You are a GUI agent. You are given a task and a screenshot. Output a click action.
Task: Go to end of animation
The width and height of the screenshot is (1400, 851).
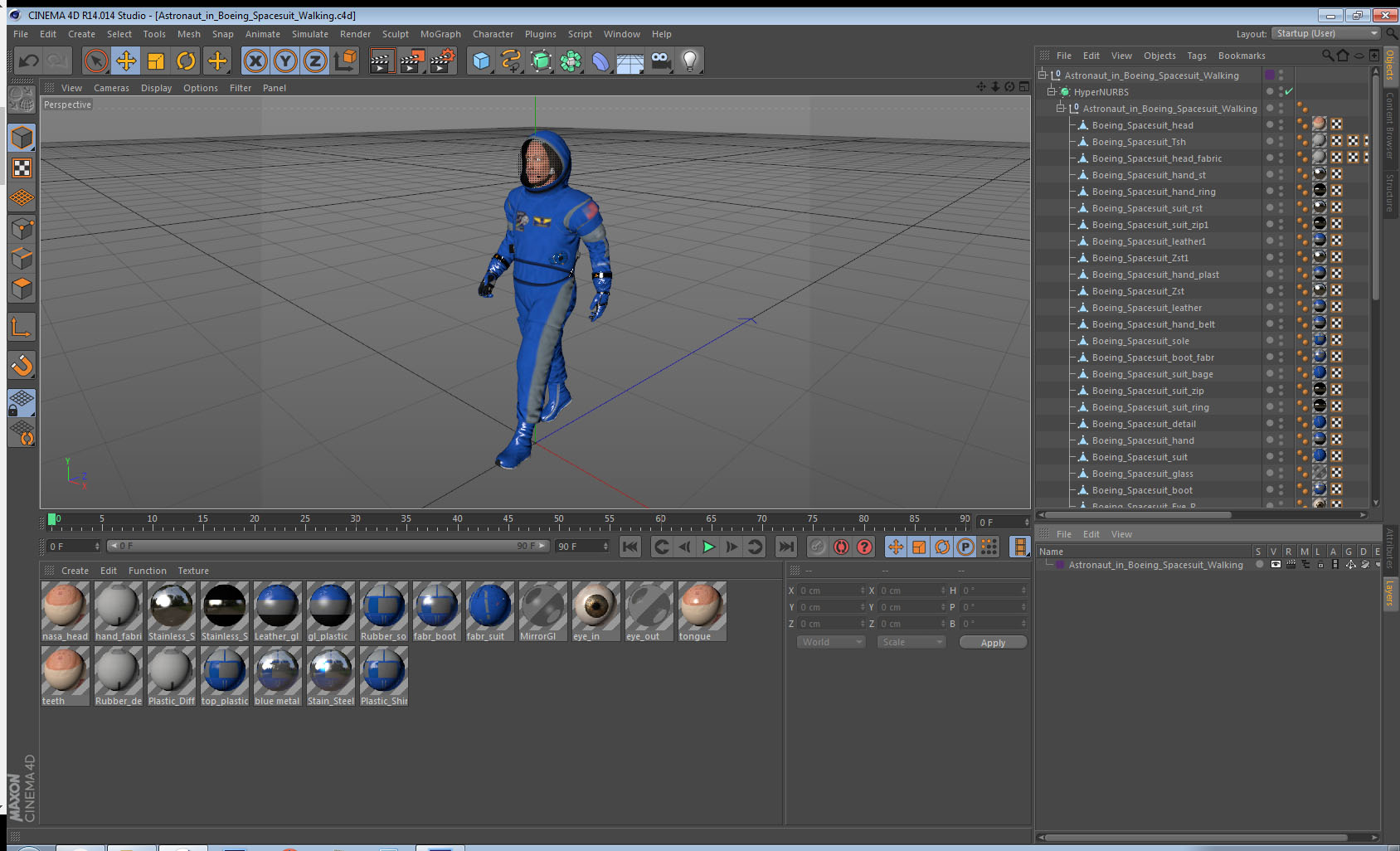coord(785,547)
